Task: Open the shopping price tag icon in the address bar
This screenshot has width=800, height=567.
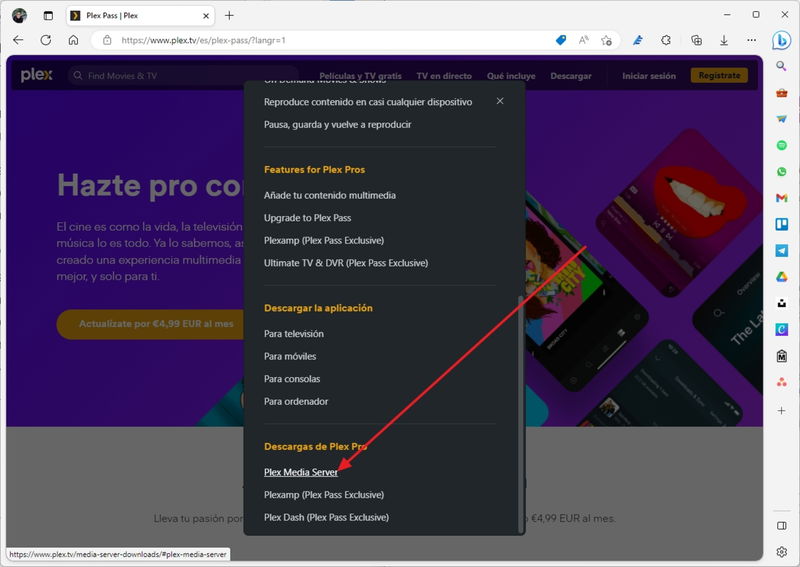Action: pyautogui.click(x=561, y=40)
